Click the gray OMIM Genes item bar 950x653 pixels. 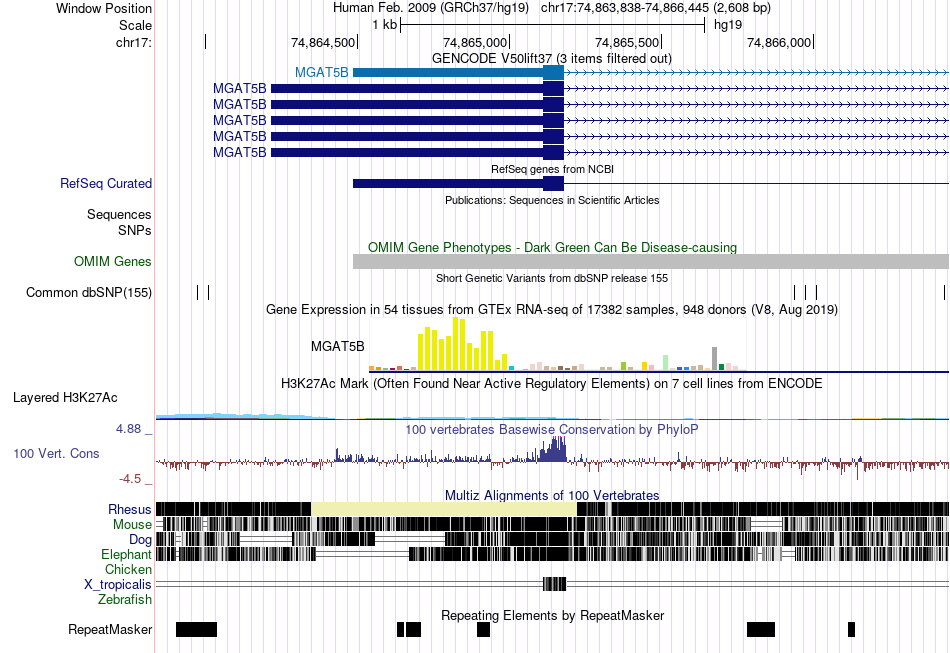click(651, 262)
